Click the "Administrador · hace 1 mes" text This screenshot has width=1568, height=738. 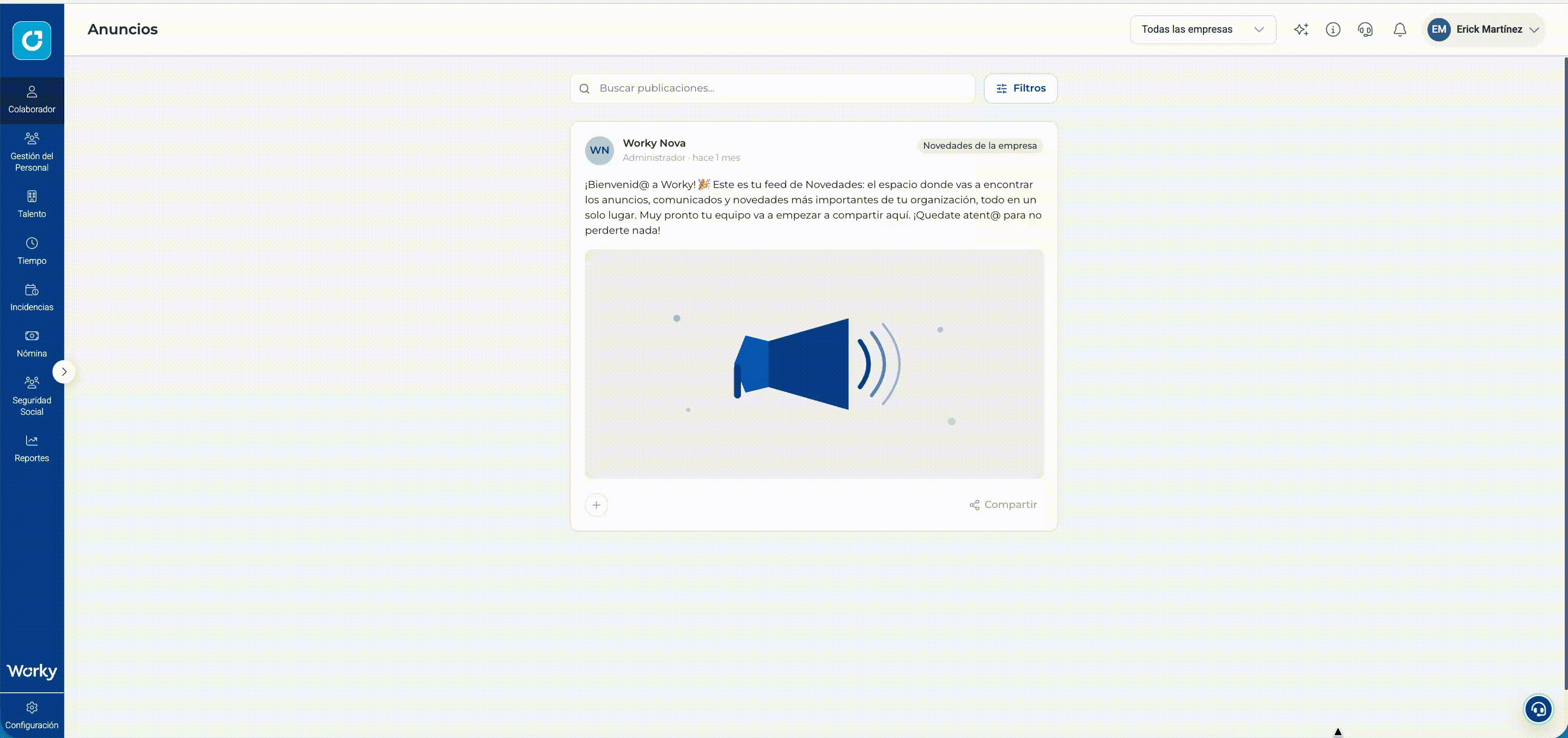(x=681, y=158)
